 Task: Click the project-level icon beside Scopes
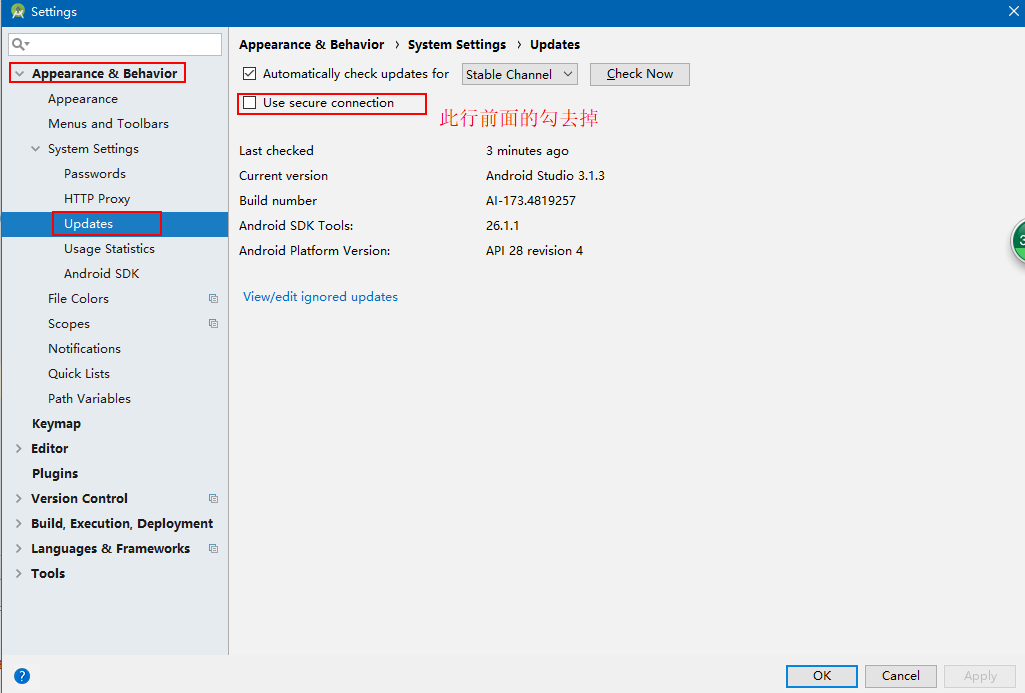(213, 324)
